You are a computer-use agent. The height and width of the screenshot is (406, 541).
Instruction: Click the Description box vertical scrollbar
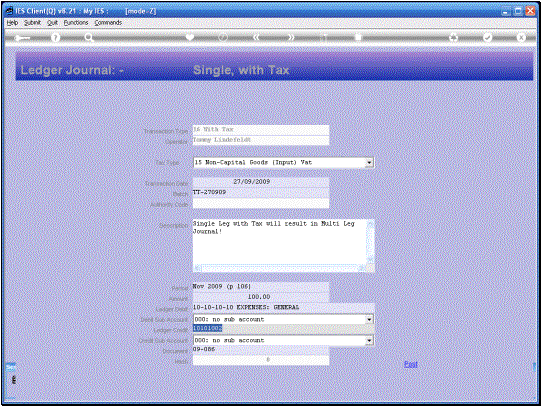[371, 242]
